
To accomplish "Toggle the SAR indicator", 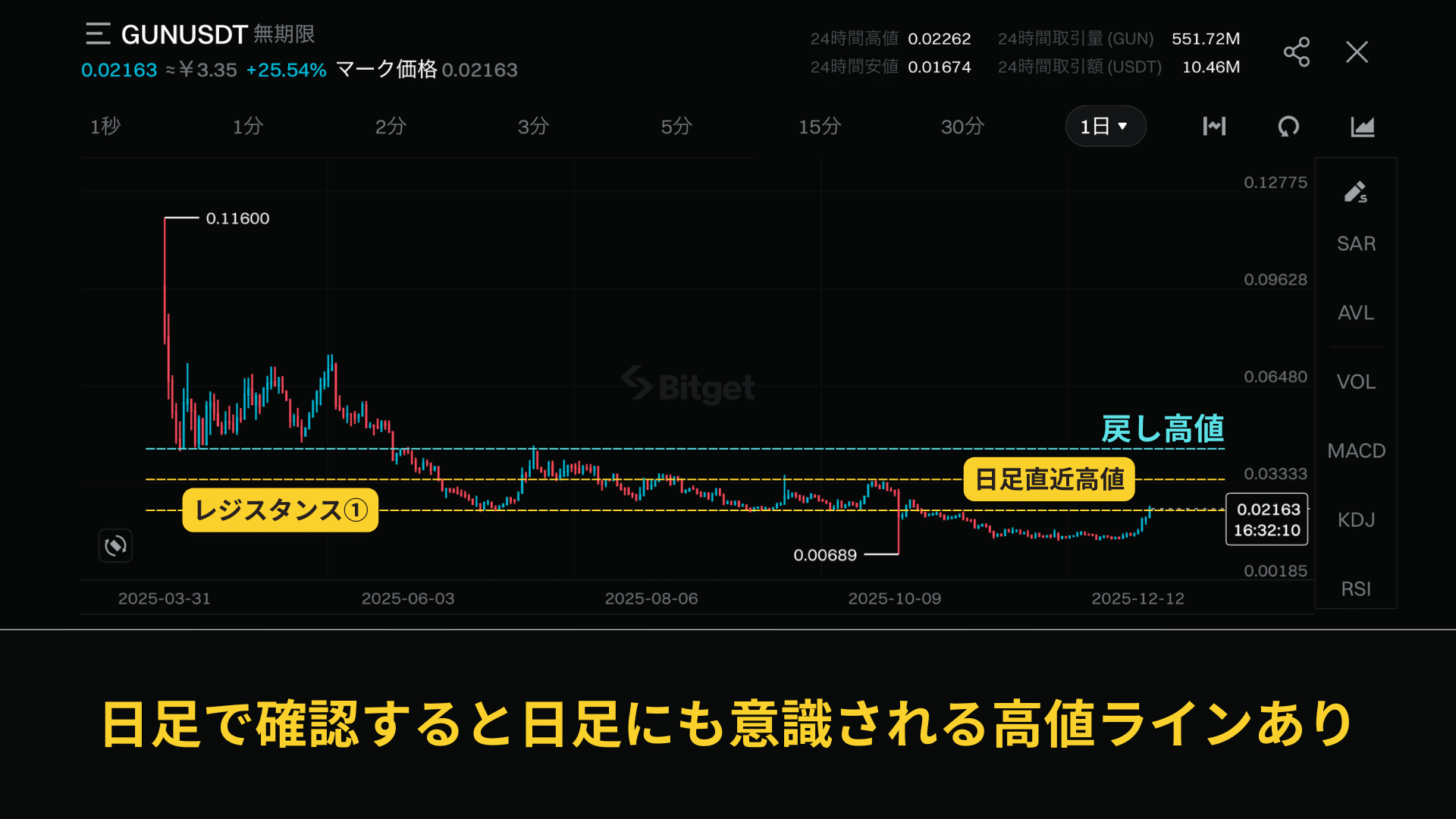I will (x=1355, y=243).
